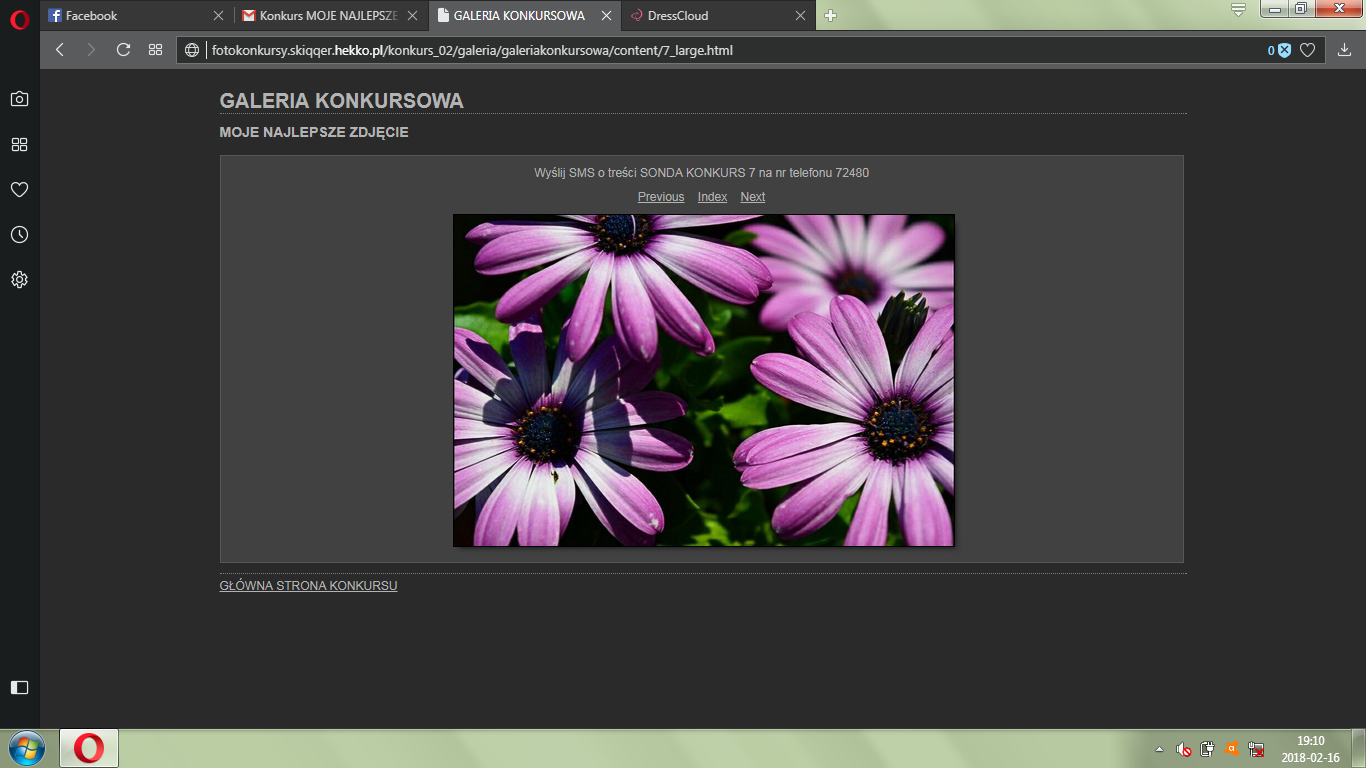Screen dimensions: 1366x768
Task: Open Settings gear in the sidebar
Action: [19, 280]
